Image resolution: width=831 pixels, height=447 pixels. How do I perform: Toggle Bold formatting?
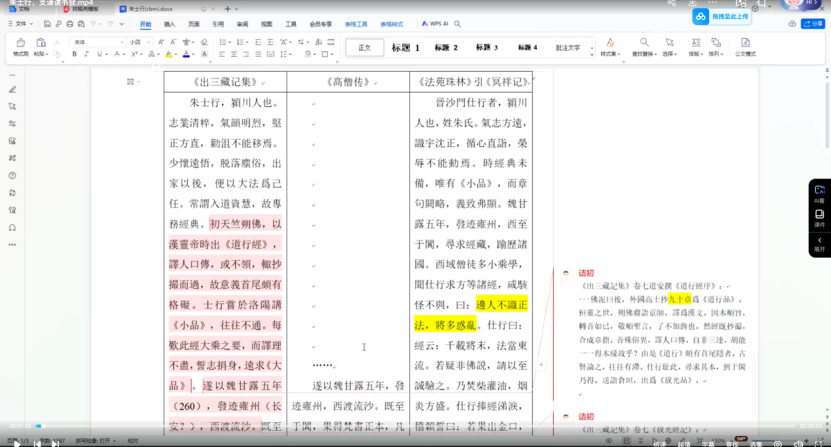[x=74, y=54]
